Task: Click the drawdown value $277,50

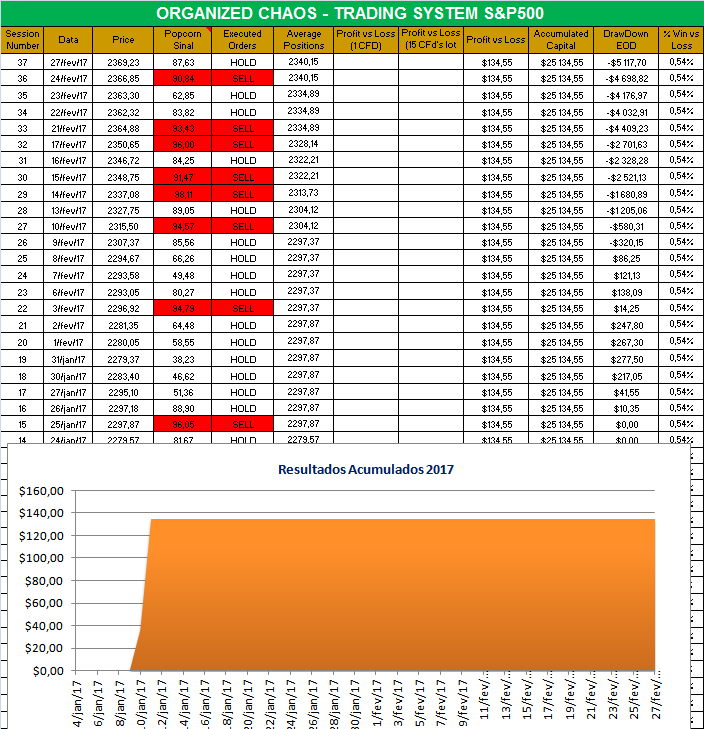Action: click(x=626, y=359)
